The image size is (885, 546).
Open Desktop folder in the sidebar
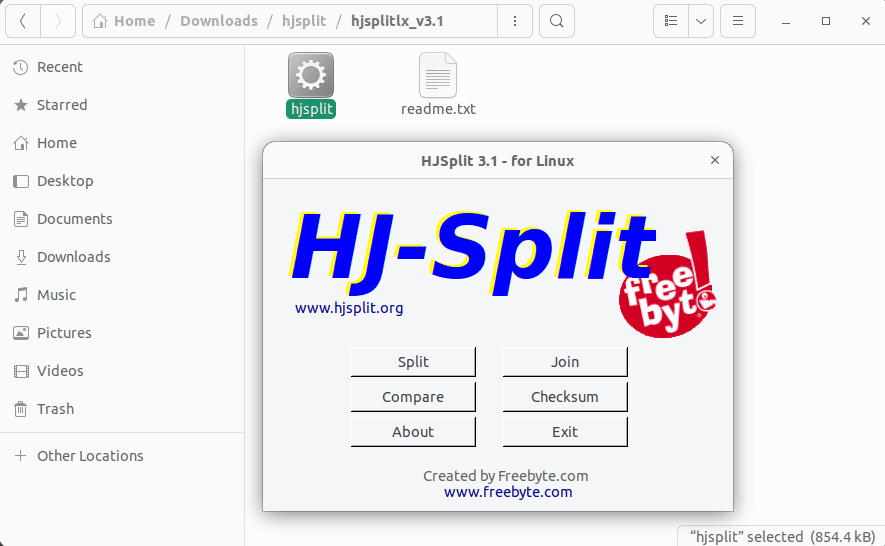122,181
